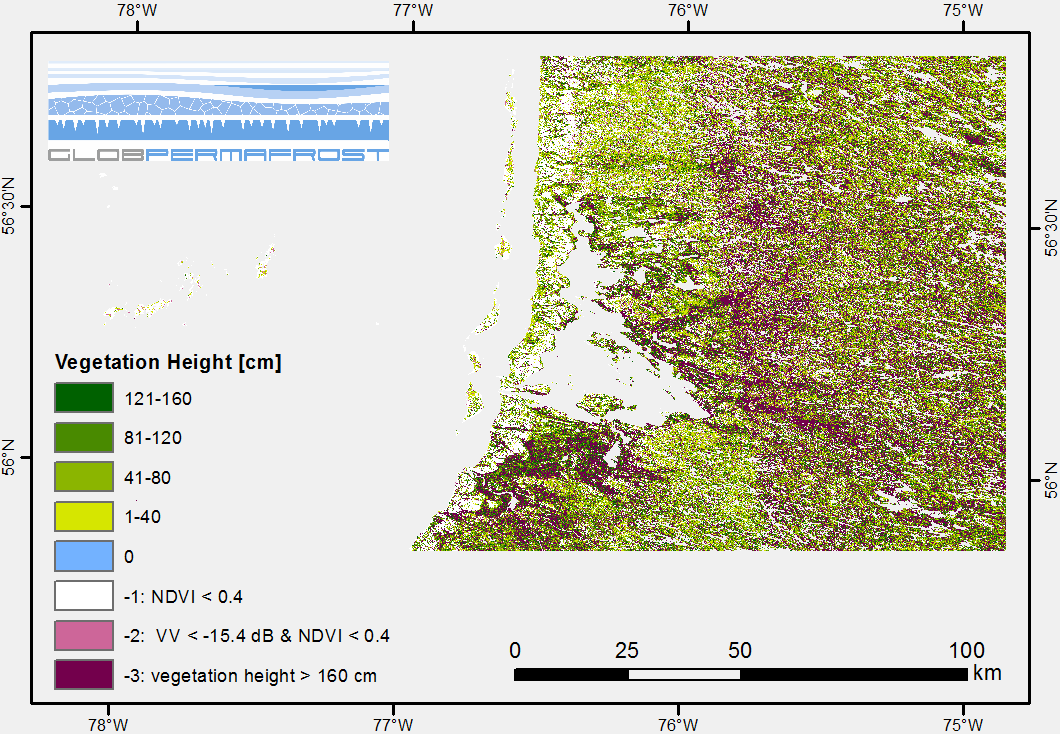Click the GlobPermafrost logo image
The width and height of the screenshot is (1060, 734).
pyautogui.click(x=218, y=112)
